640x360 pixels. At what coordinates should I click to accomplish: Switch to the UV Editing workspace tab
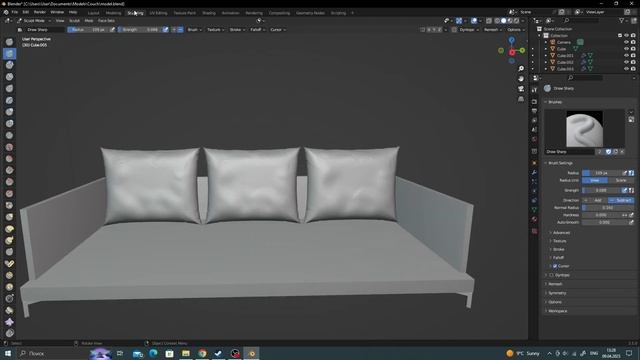tap(158, 13)
